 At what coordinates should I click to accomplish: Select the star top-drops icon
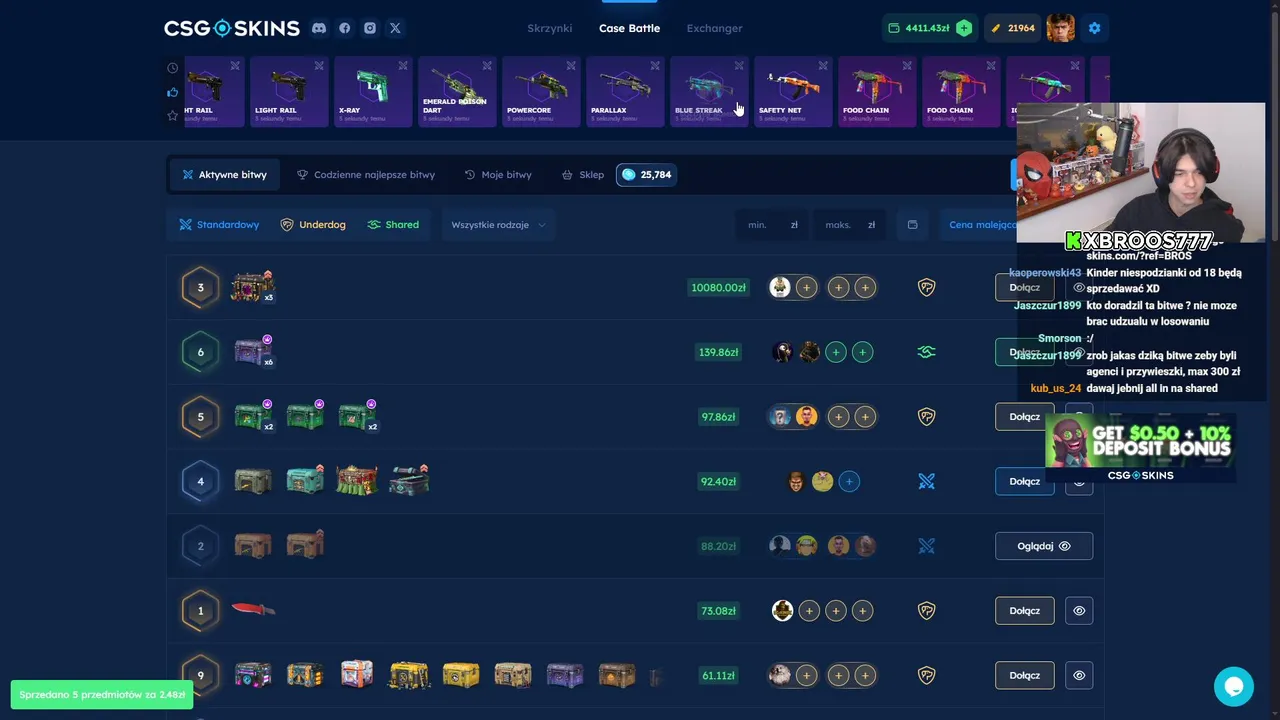[x=172, y=116]
